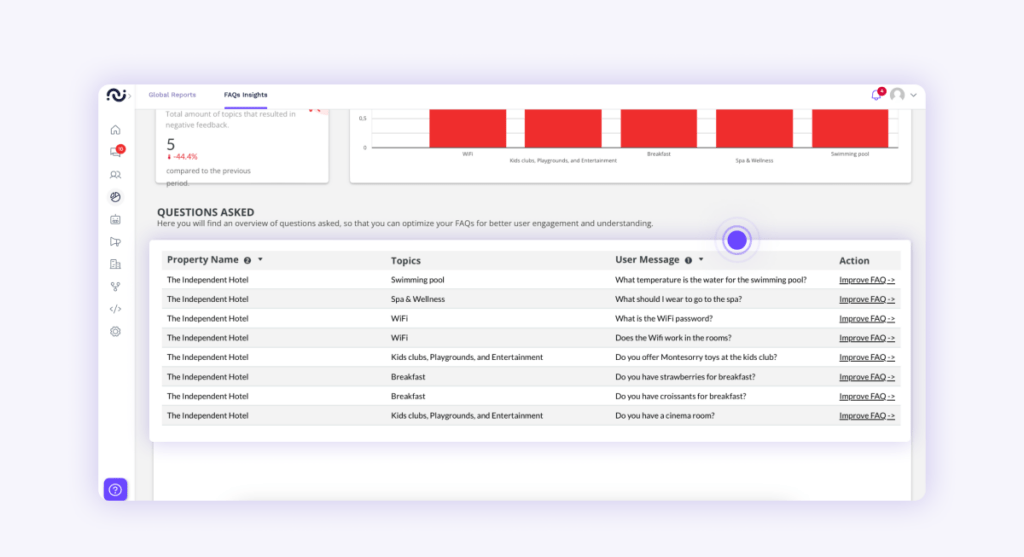Expand the Property Name column filter arrow
This screenshot has height=557, width=1024.
[x=260, y=260]
